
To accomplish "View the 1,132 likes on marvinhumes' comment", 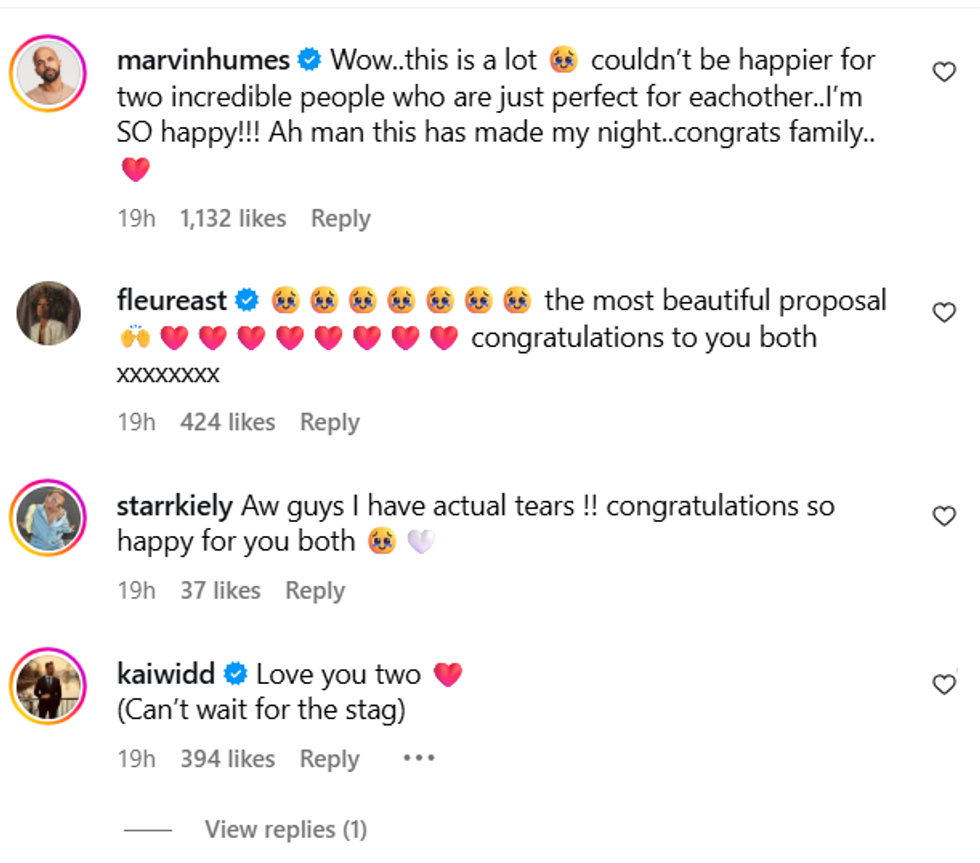I will [233, 219].
